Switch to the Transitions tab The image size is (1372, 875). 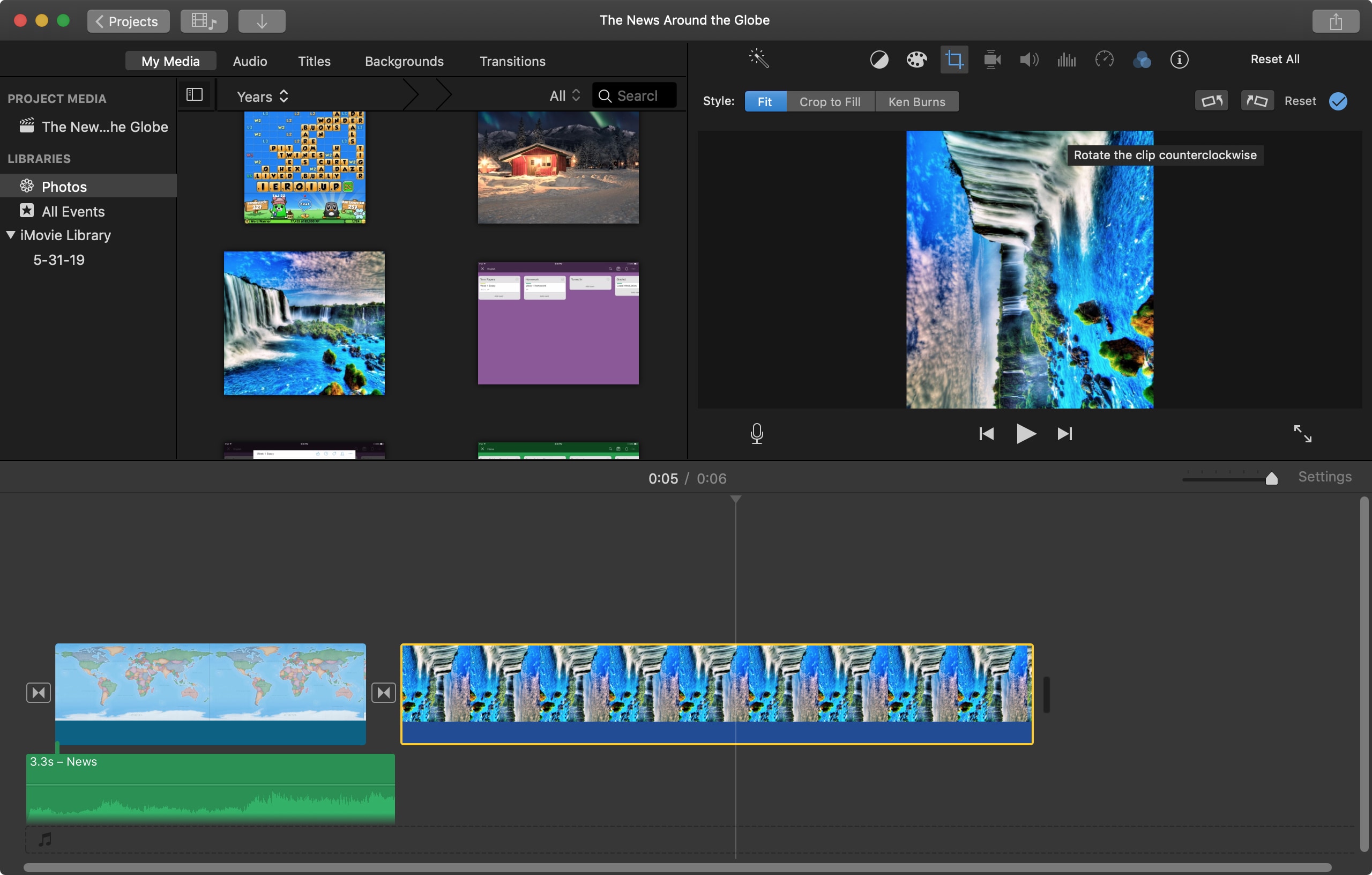click(x=512, y=61)
